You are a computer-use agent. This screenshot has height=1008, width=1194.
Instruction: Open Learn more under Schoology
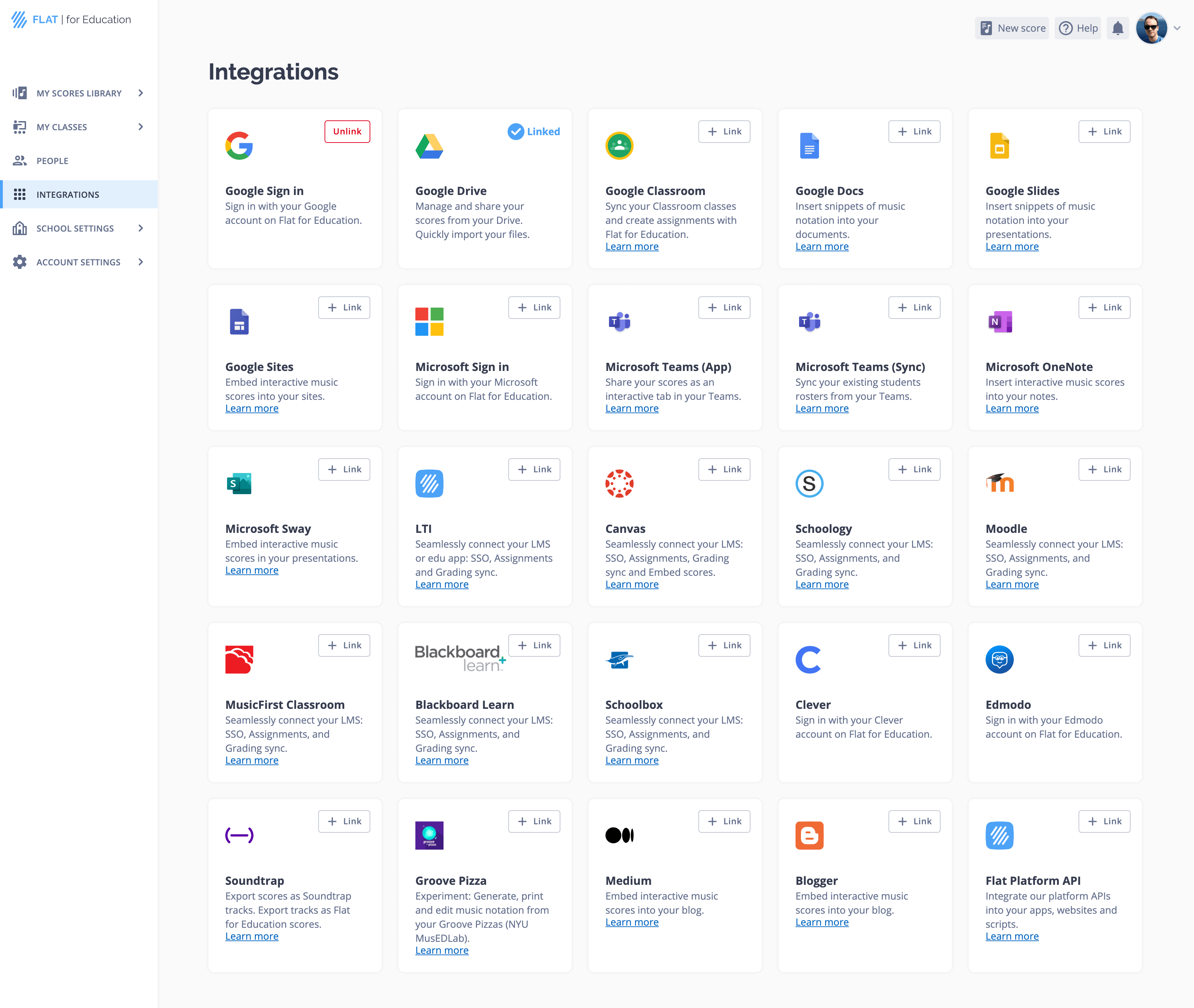pos(822,584)
